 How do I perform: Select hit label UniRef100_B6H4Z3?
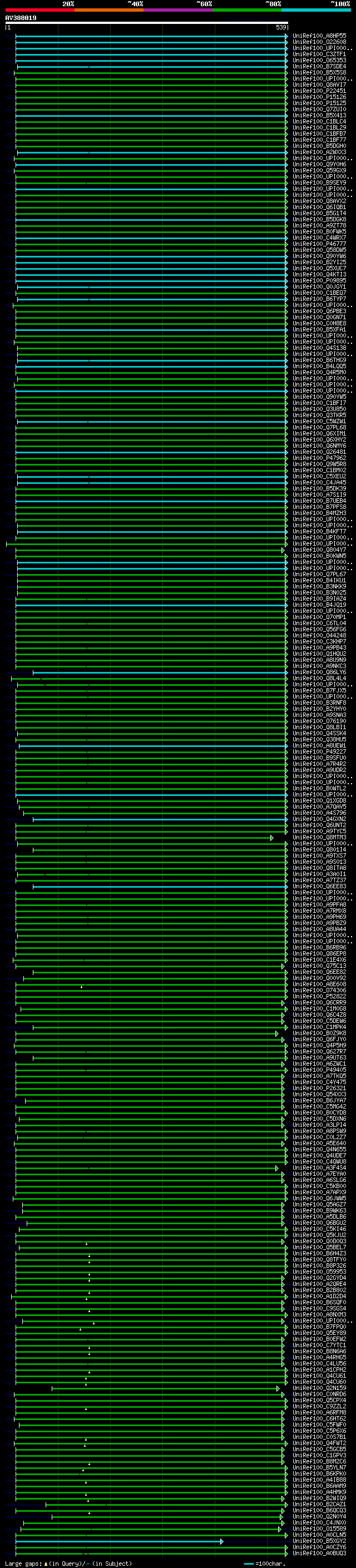click(x=319, y=1253)
